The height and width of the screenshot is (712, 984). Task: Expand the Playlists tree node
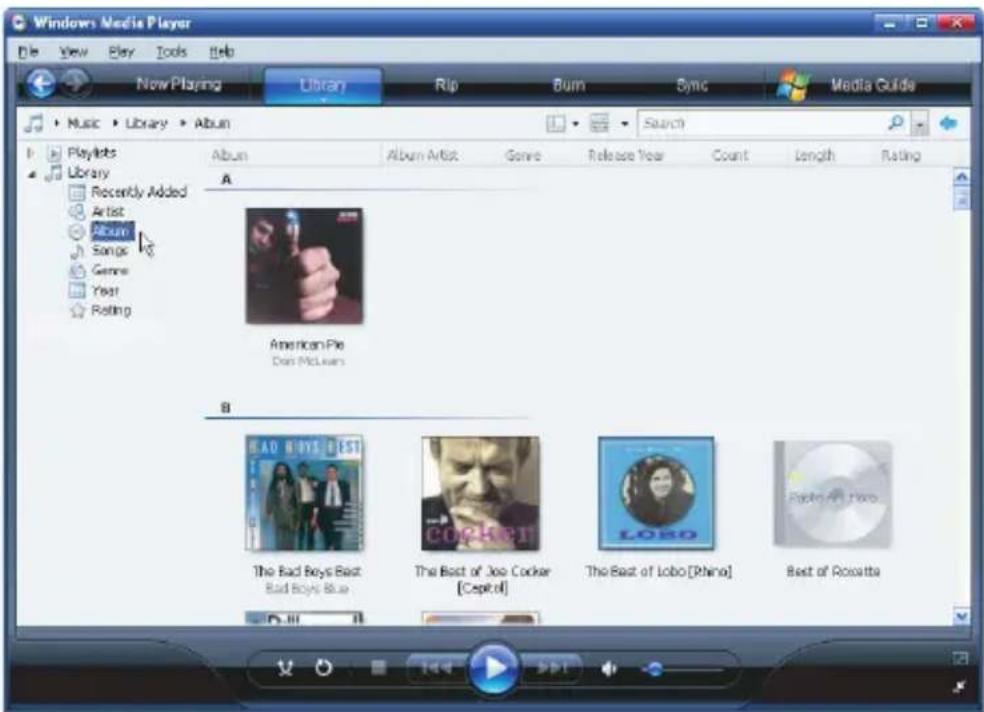coord(29,152)
